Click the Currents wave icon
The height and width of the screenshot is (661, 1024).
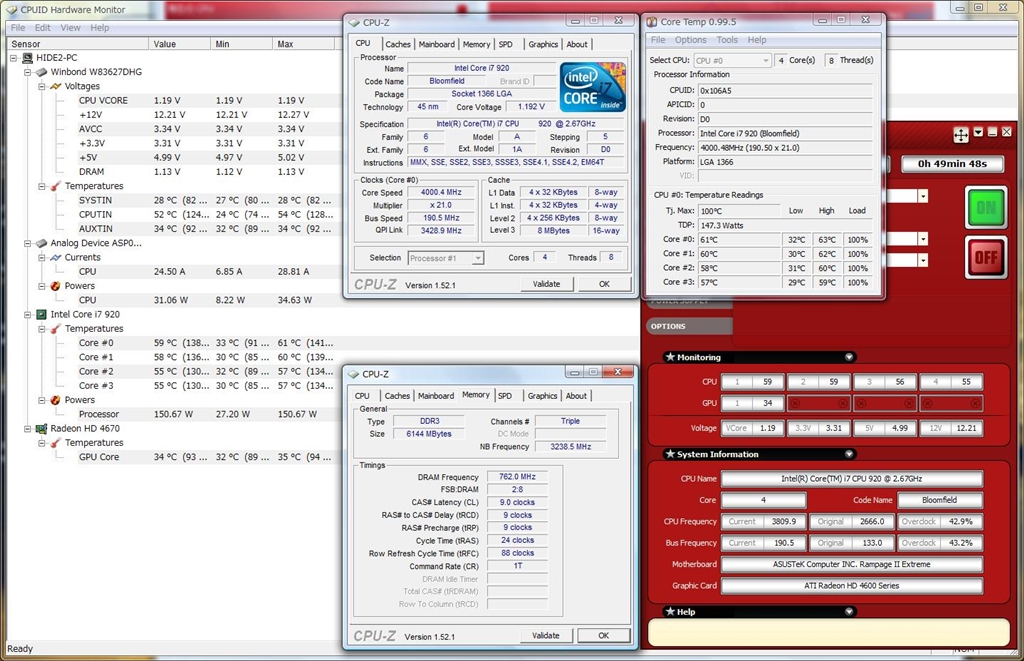[x=56, y=257]
